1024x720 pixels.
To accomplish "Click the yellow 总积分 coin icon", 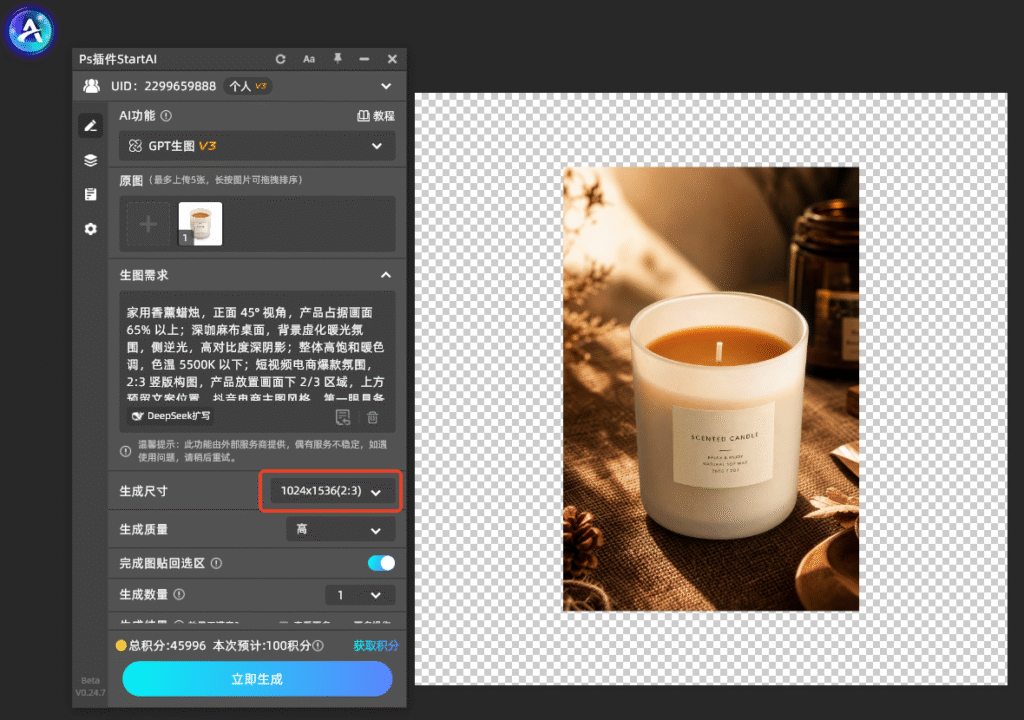I will coord(121,646).
